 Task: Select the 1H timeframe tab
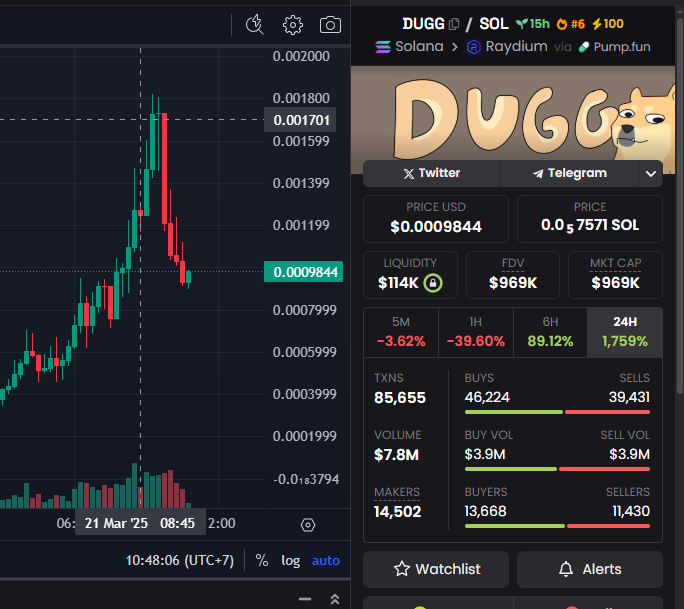pyautogui.click(x=476, y=332)
